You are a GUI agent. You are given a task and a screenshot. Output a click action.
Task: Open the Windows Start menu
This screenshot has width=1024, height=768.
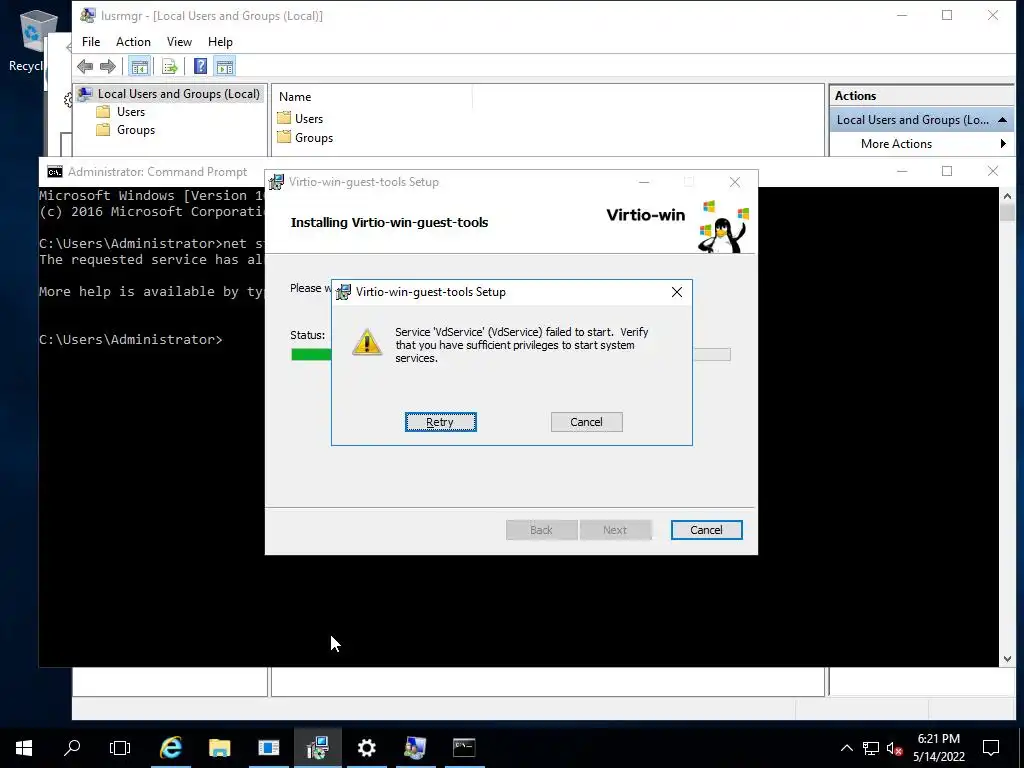24,748
